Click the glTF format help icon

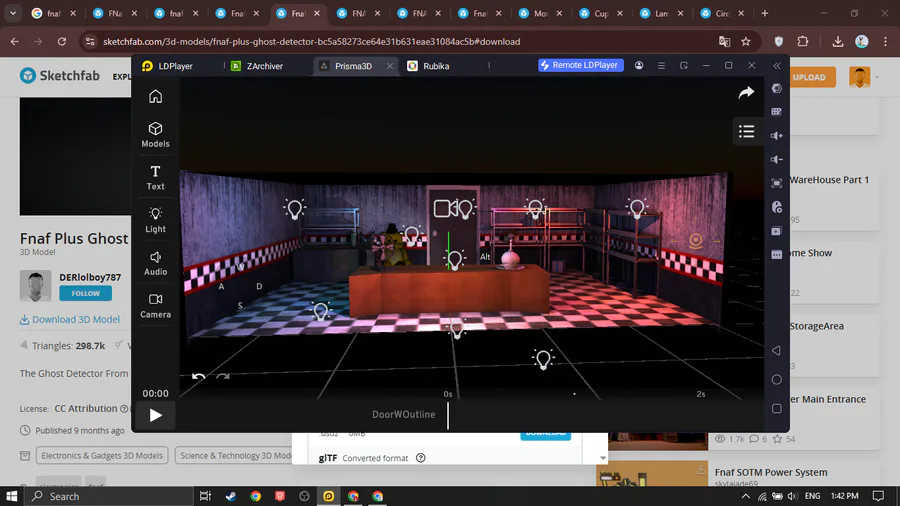tap(421, 458)
